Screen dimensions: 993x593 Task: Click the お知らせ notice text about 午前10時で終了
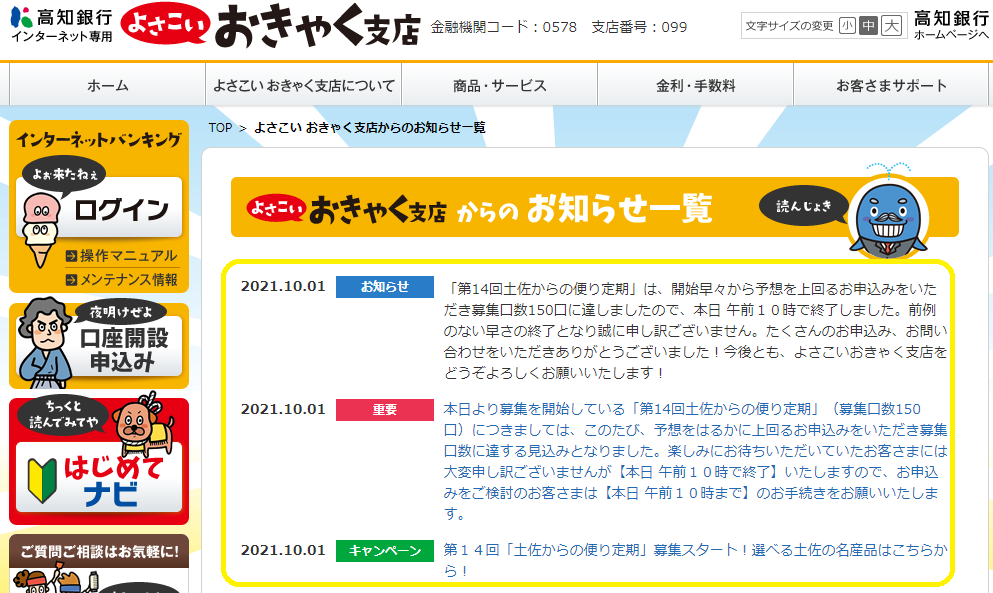(695, 331)
